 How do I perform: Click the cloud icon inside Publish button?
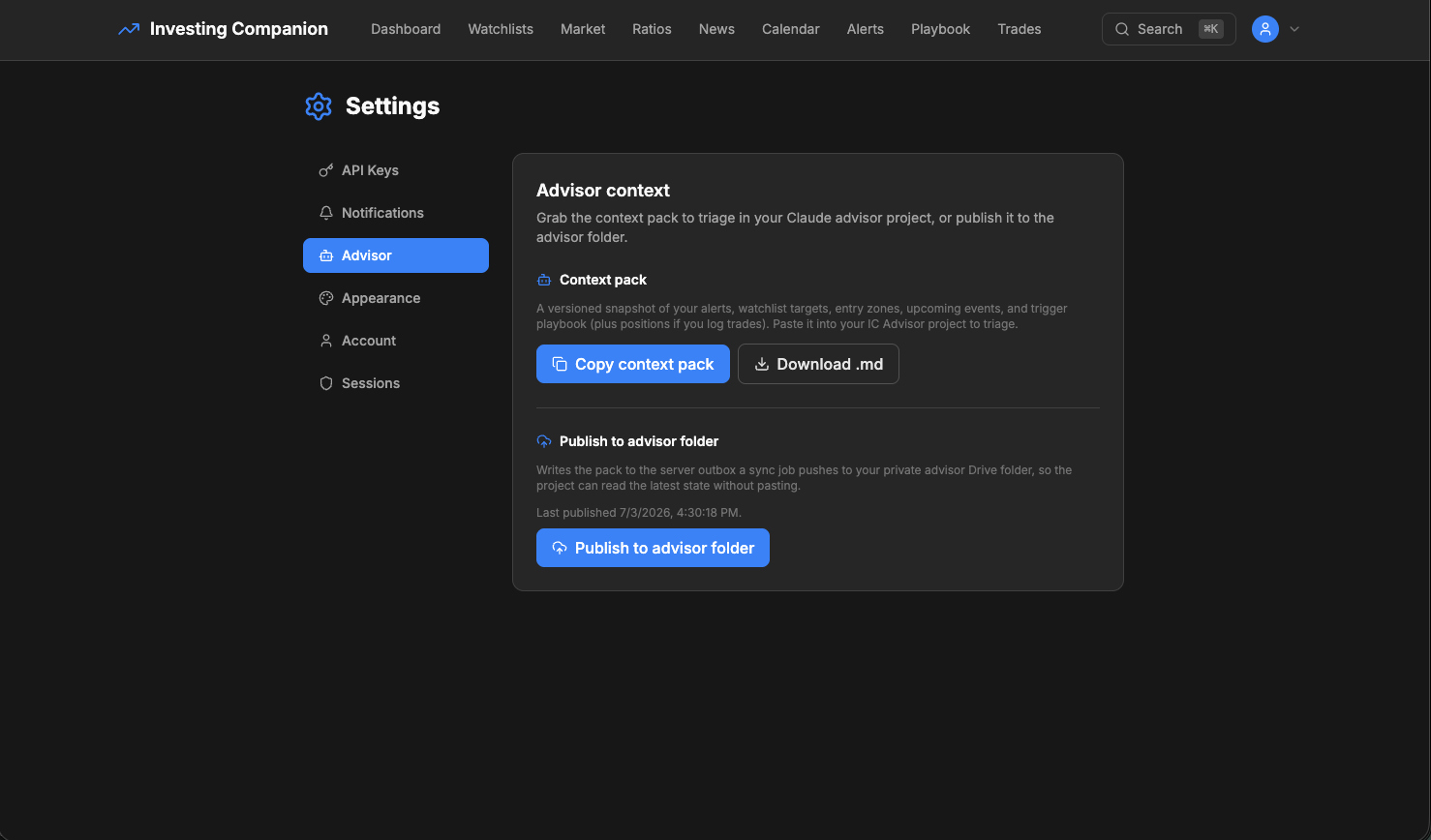pyautogui.click(x=560, y=548)
